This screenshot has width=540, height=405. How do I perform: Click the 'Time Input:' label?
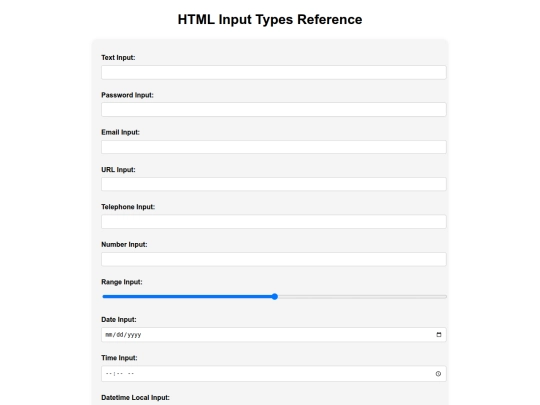coord(119,358)
